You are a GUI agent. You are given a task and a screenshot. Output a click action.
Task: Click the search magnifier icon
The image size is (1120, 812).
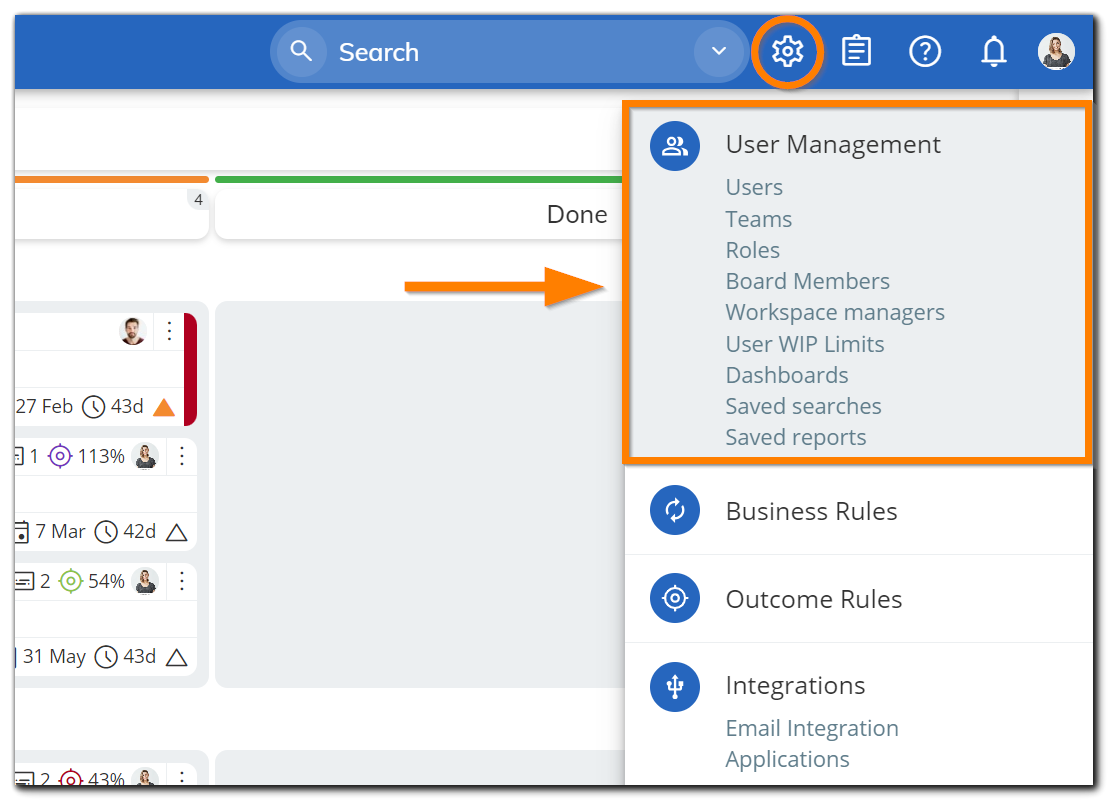(x=301, y=51)
